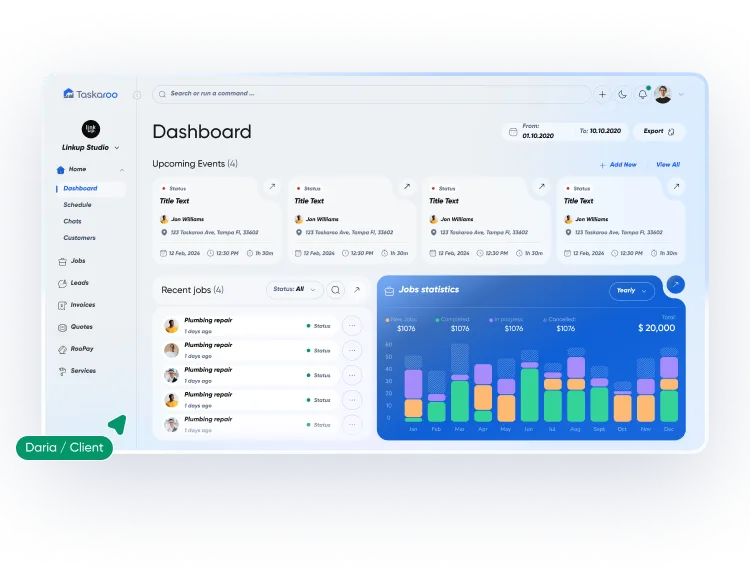Image resolution: width=750 pixels, height=581 pixels.
Task: Open options for third Plumbing repair job
Action: tap(352, 375)
